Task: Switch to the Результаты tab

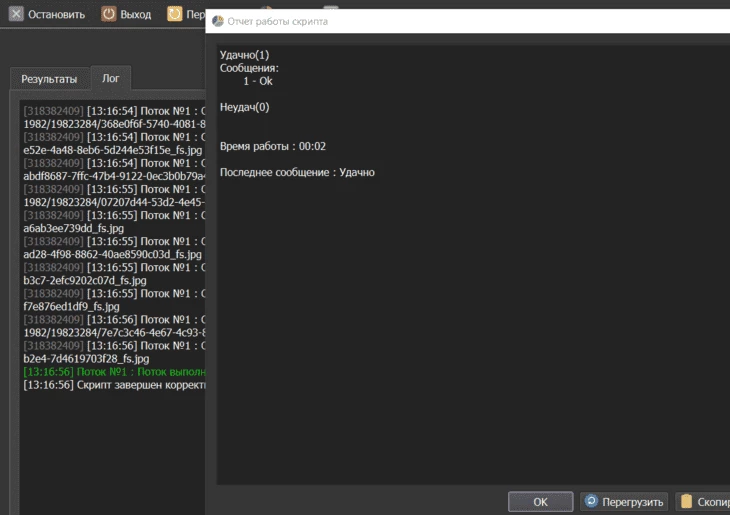Action: [x=49, y=79]
